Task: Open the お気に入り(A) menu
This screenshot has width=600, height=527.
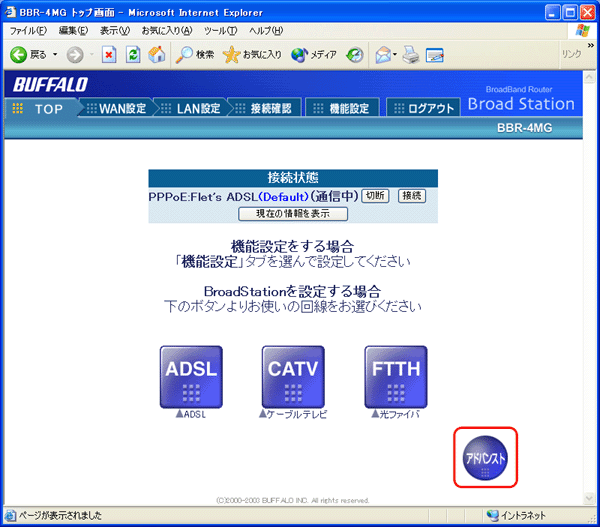Action: pyautogui.click(x=167, y=31)
